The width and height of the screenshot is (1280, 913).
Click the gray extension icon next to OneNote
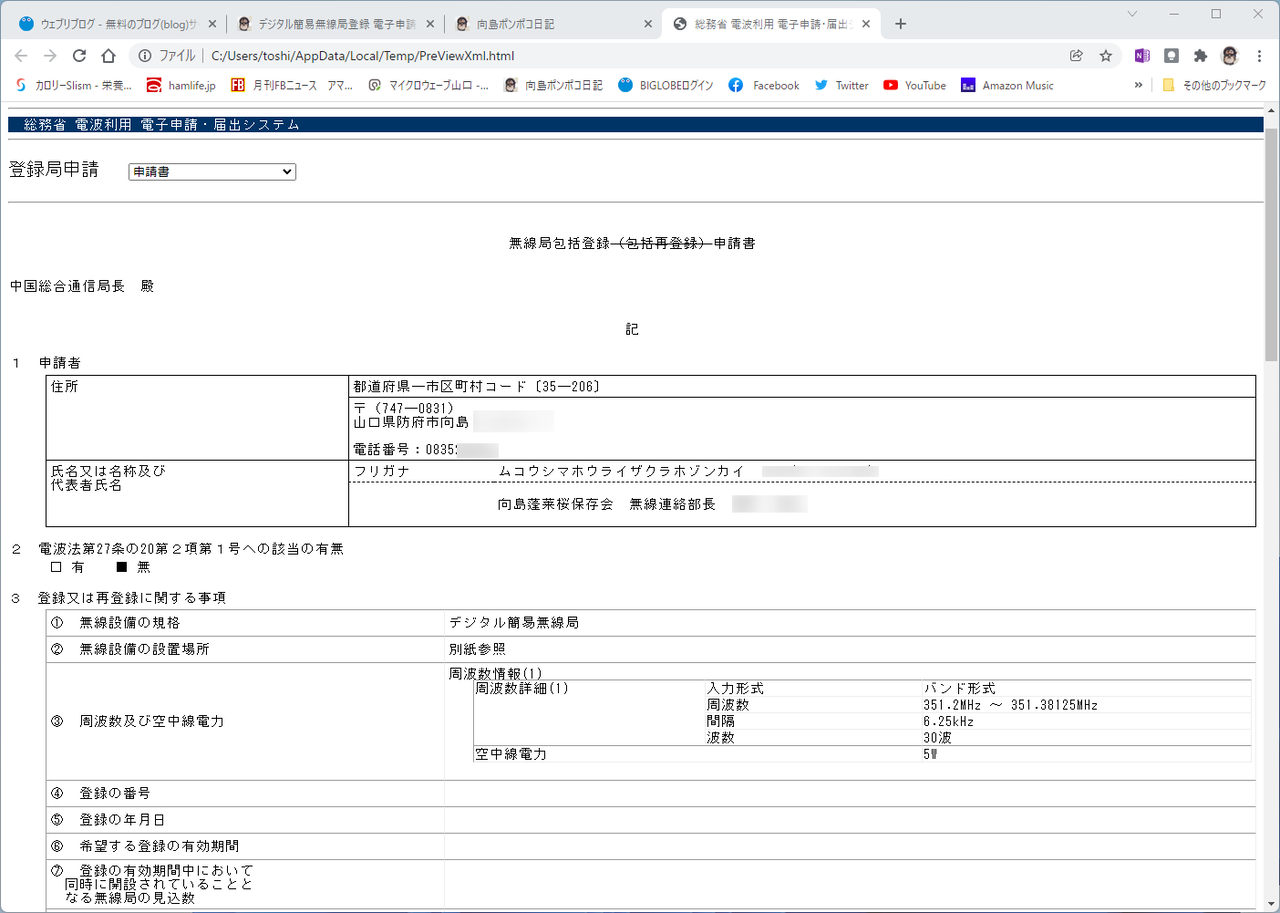pyautogui.click(x=1171, y=56)
